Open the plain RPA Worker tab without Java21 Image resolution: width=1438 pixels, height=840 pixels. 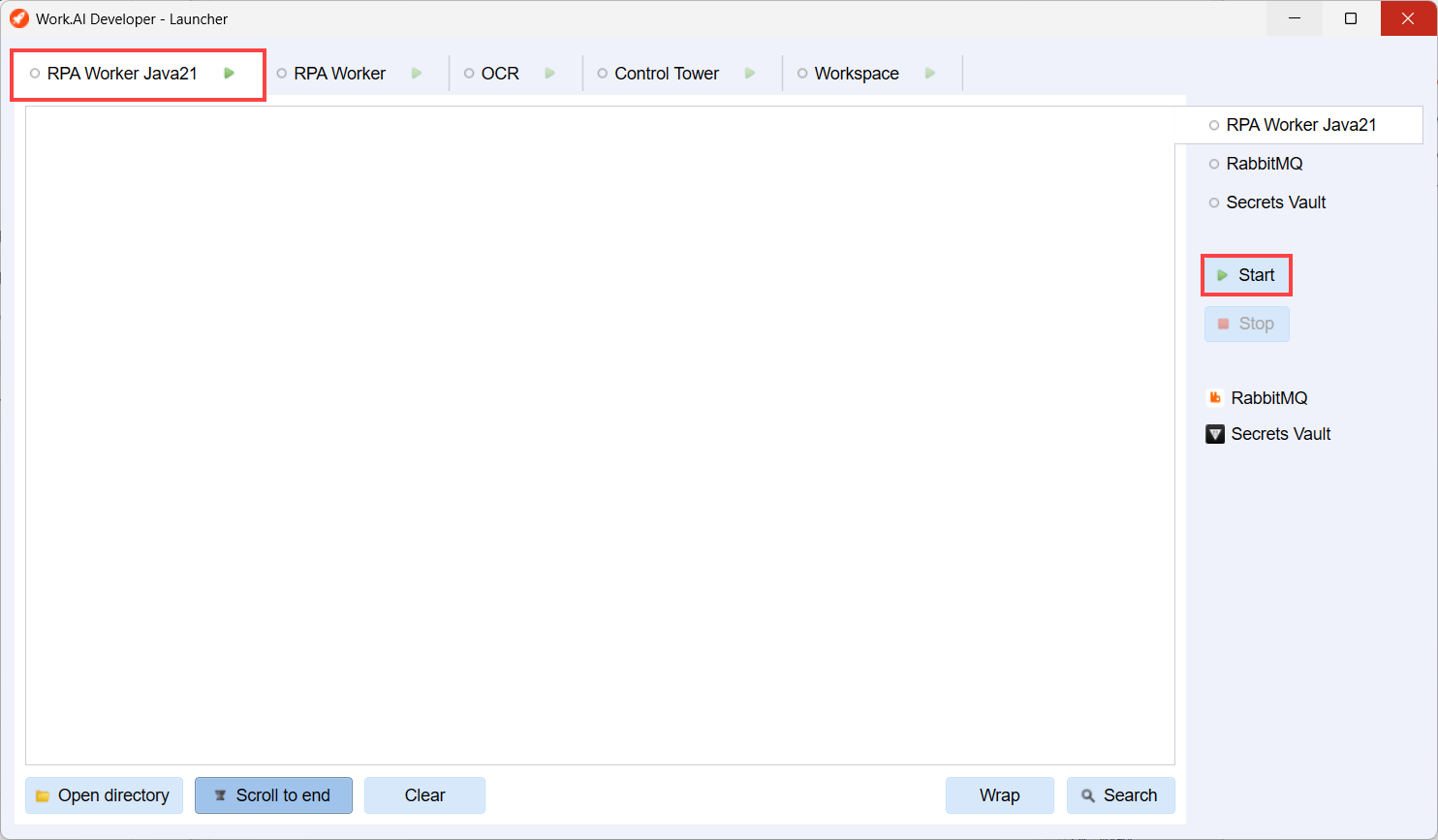(x=340, y=74)
